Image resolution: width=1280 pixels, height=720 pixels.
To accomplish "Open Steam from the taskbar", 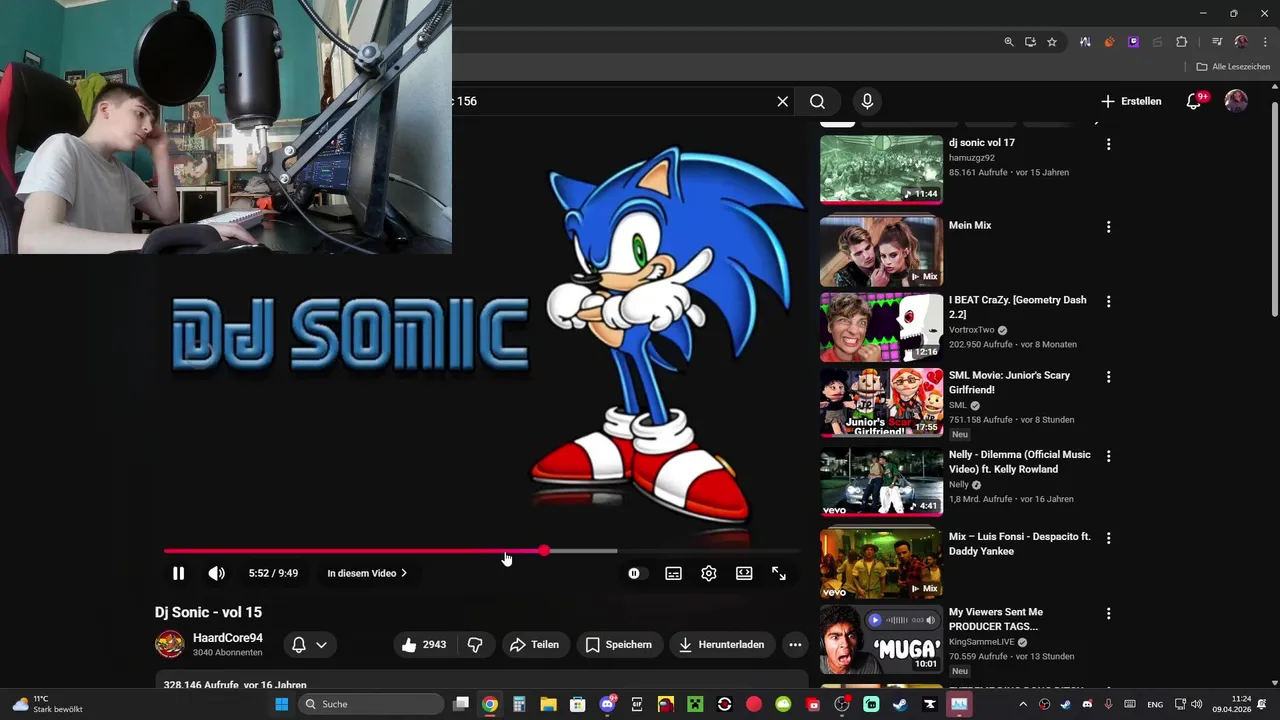I will point(900,704).
